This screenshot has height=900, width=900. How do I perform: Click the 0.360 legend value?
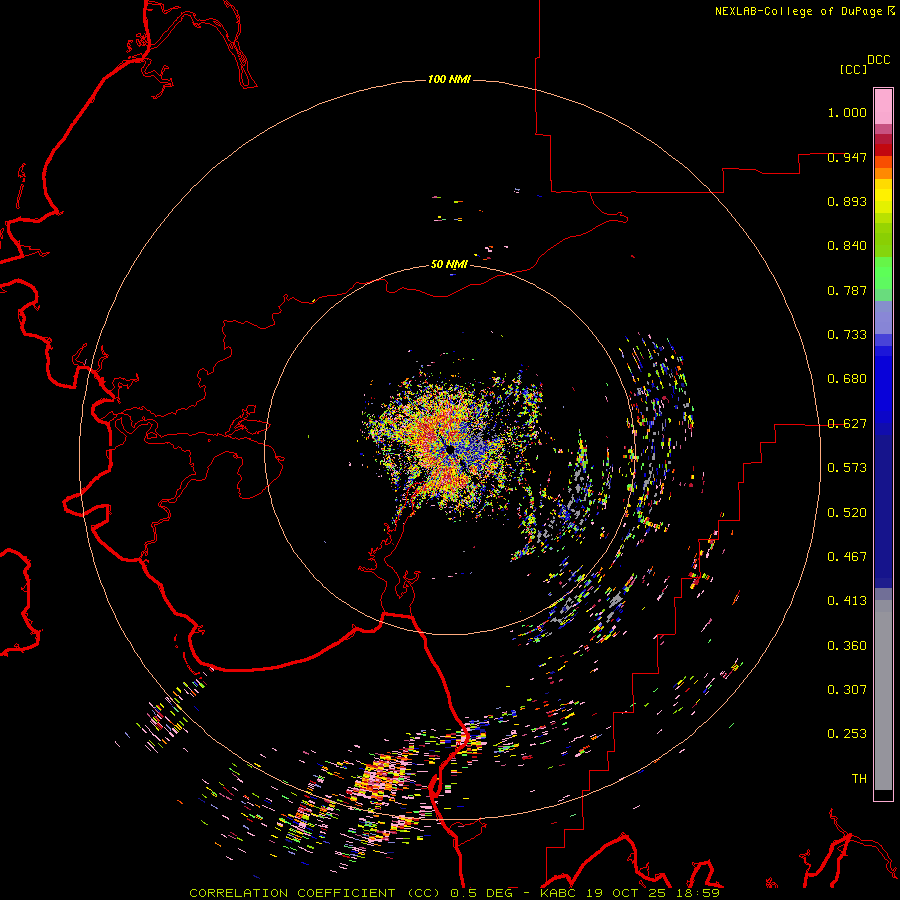(847, 646)
